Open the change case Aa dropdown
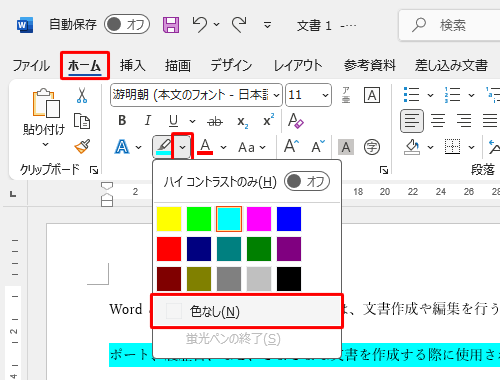The height and width of the screenshot is (380, 500). coord(252,147)
